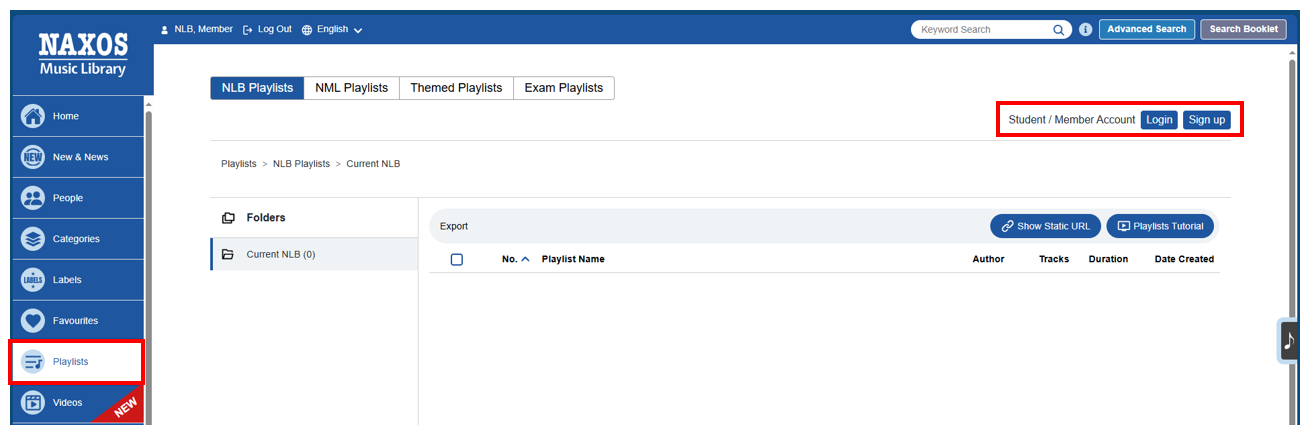
Task: Open the Categories sidebar icon
Action: (x=33, y=239)
